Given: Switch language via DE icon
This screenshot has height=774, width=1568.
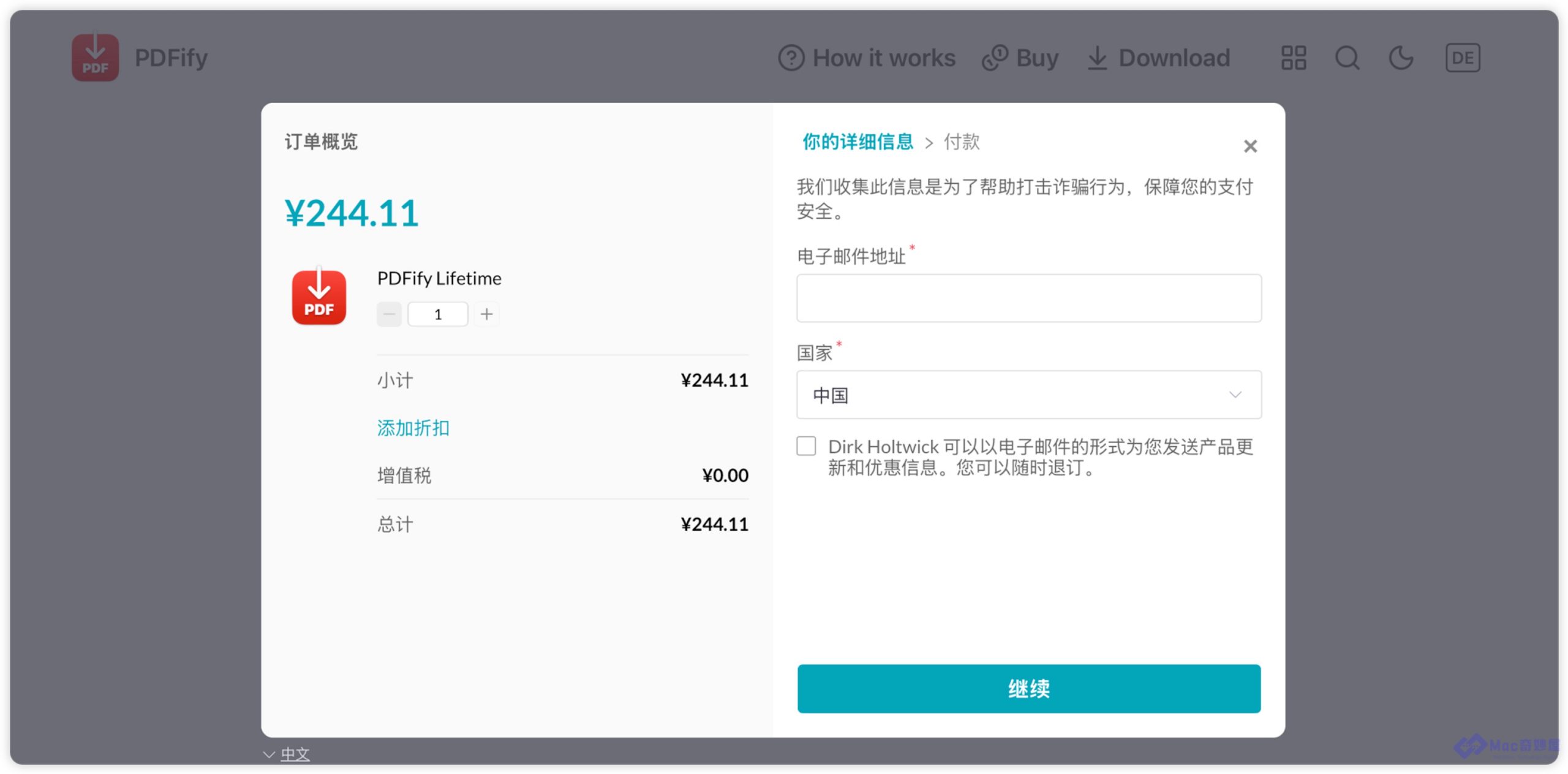Looking at the screenshot, I should 1462,58.
